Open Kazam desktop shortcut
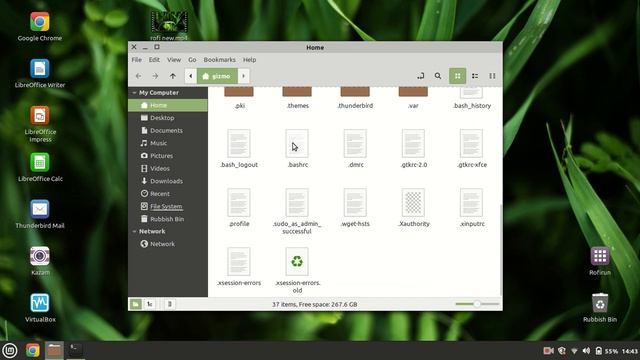 [x=40, y=261]
